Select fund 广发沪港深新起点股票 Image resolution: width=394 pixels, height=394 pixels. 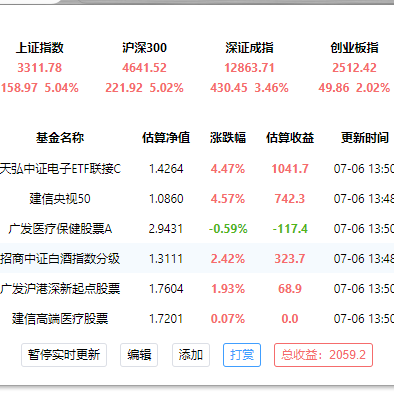click(60, 289)
